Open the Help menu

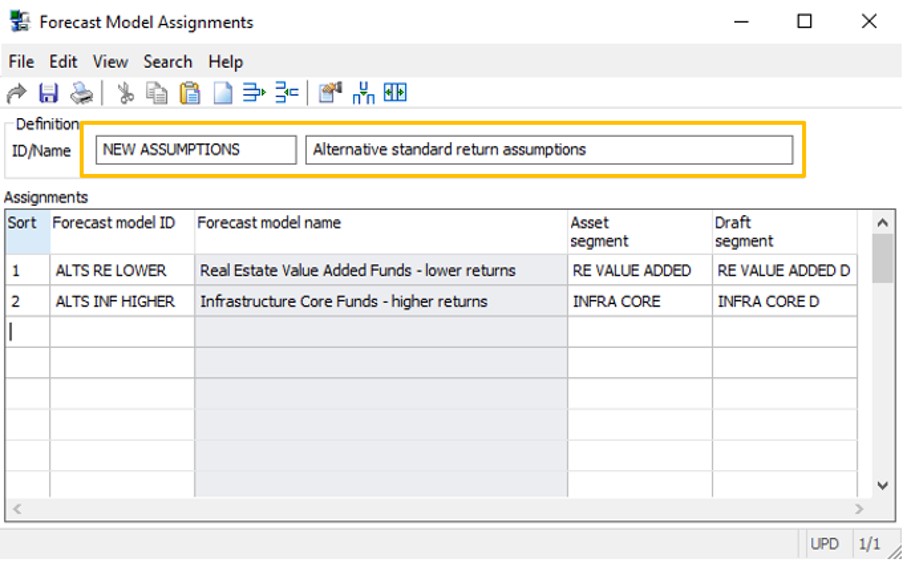click(x=225, y=62)
